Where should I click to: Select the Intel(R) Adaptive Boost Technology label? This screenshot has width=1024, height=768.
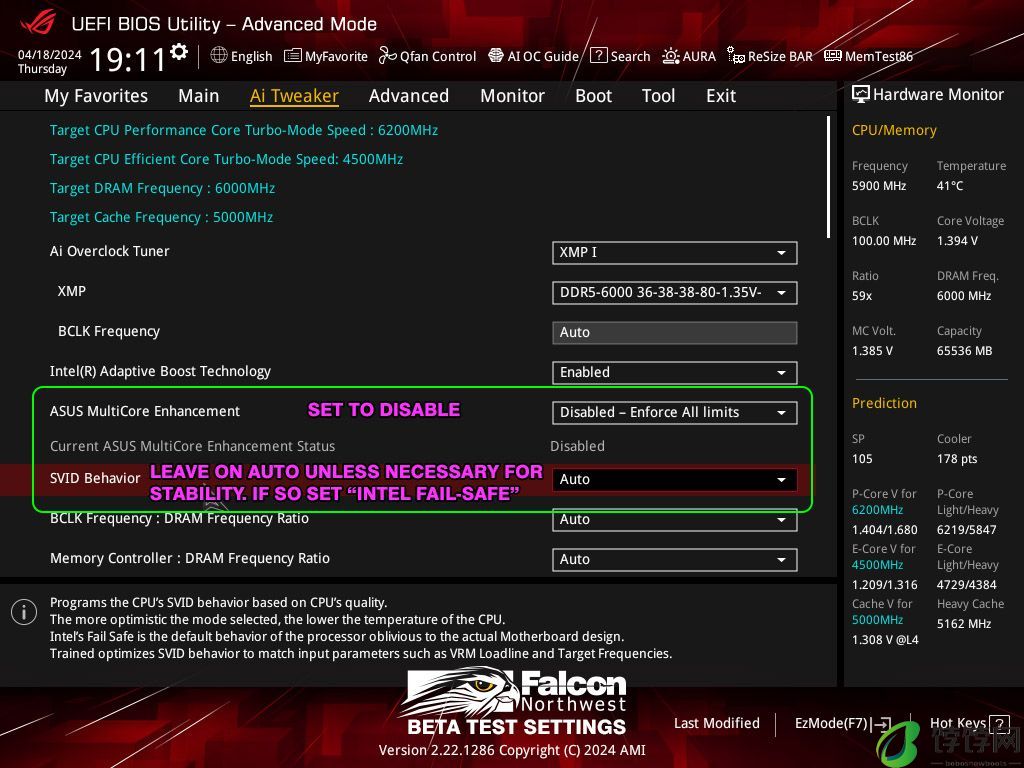click(160, 372)
